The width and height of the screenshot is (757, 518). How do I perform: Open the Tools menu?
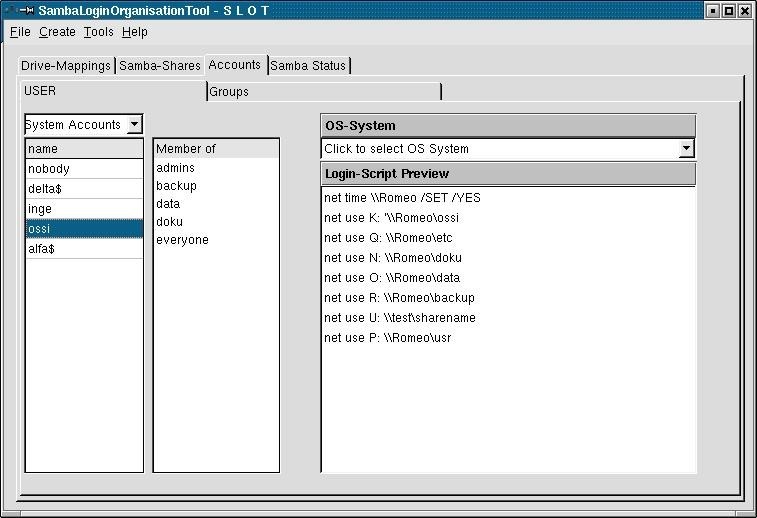tap(98, 32)
